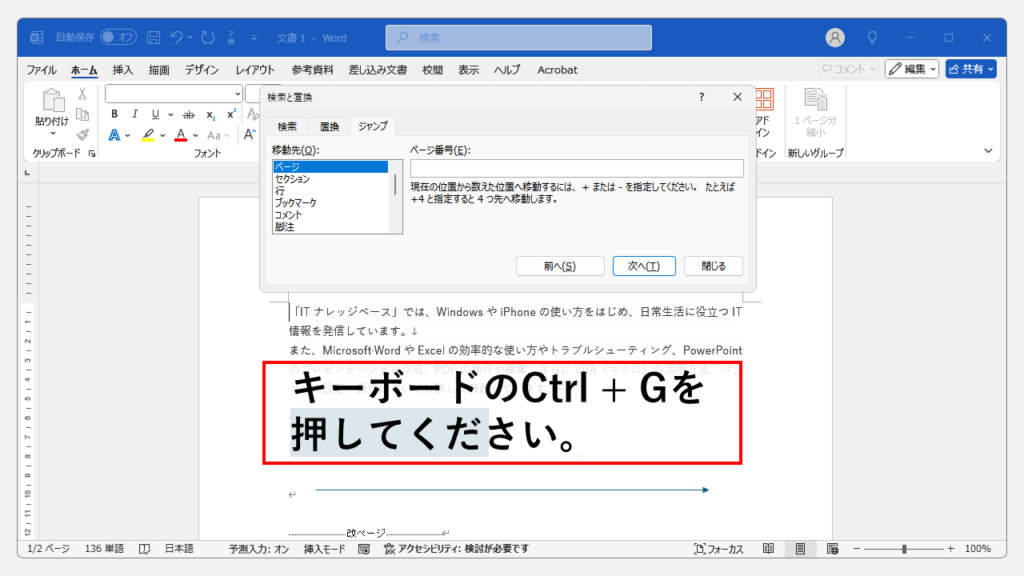
Task: Collapse the ribbon with the chevron
Action: tap(989, 152)
